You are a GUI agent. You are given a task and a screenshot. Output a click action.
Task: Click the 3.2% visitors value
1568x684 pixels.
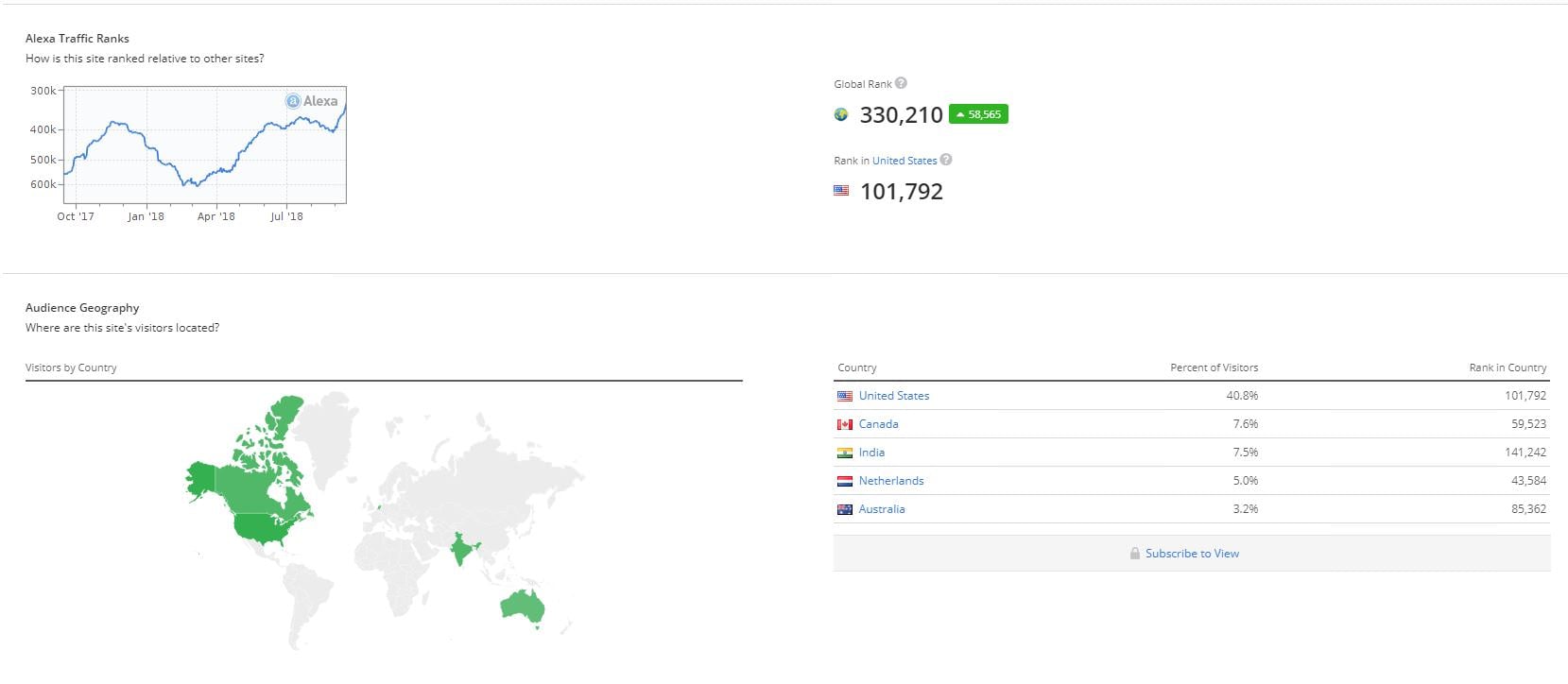click(x=1245, y=509)
